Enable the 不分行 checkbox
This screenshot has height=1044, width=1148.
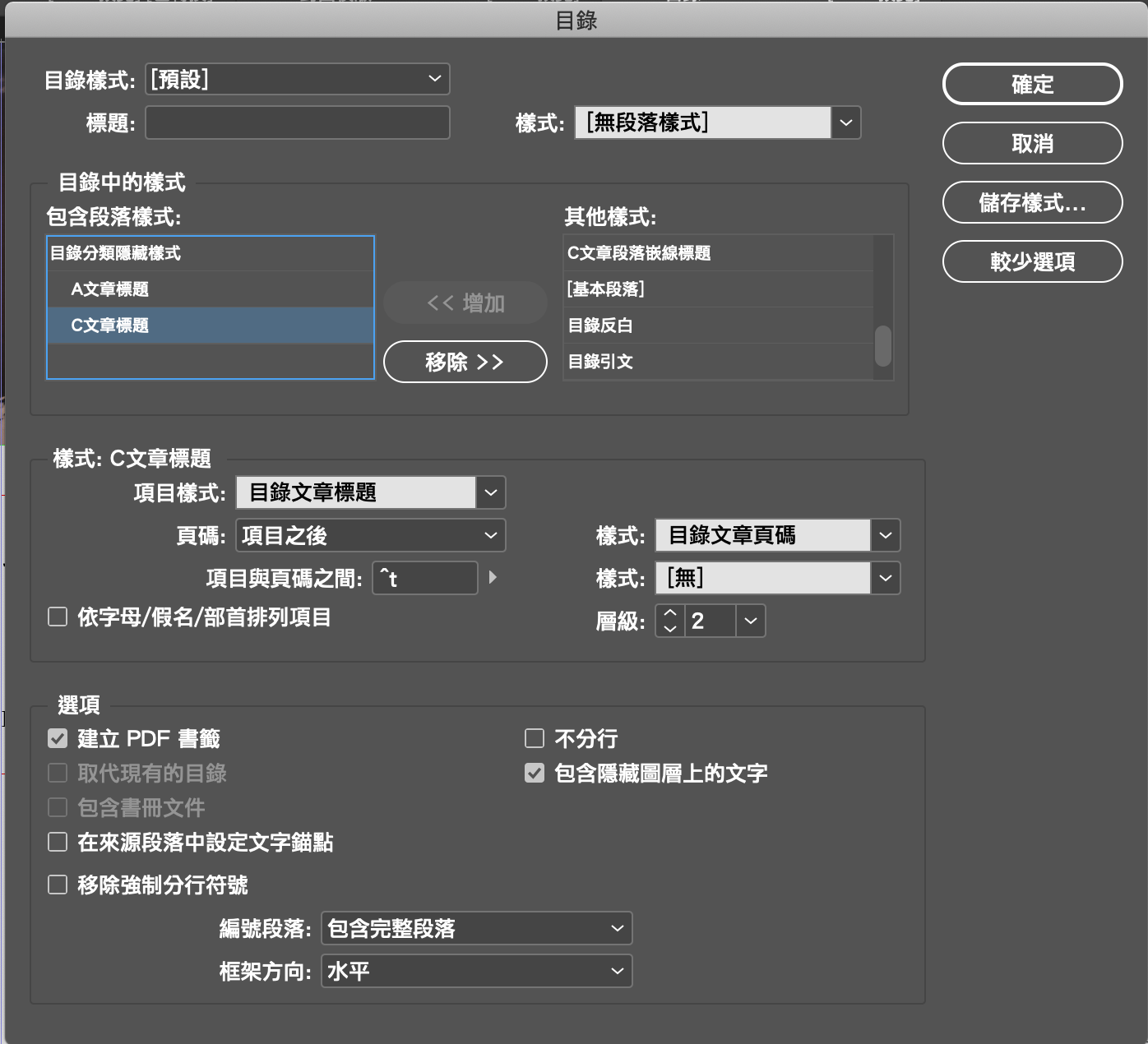[x=535, y=739]
